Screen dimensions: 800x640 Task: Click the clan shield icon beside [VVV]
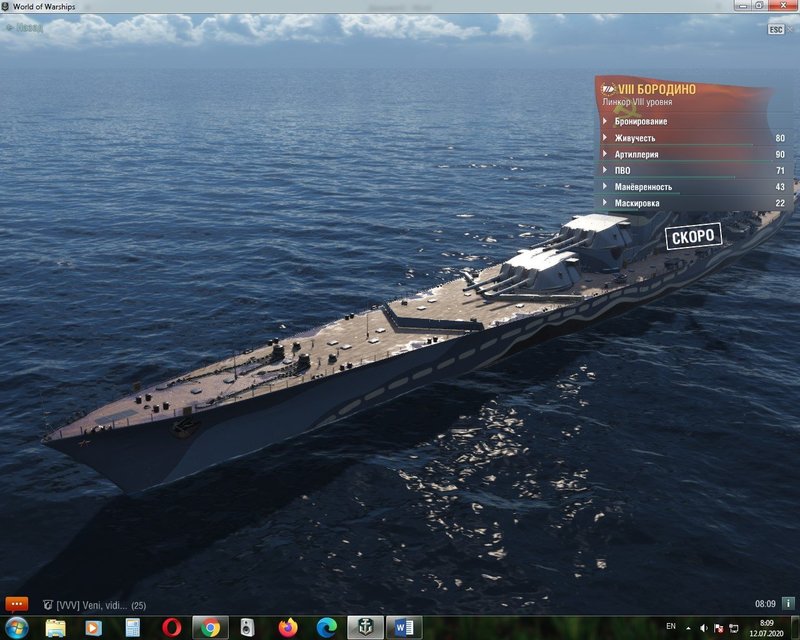(x=48, y=605)
